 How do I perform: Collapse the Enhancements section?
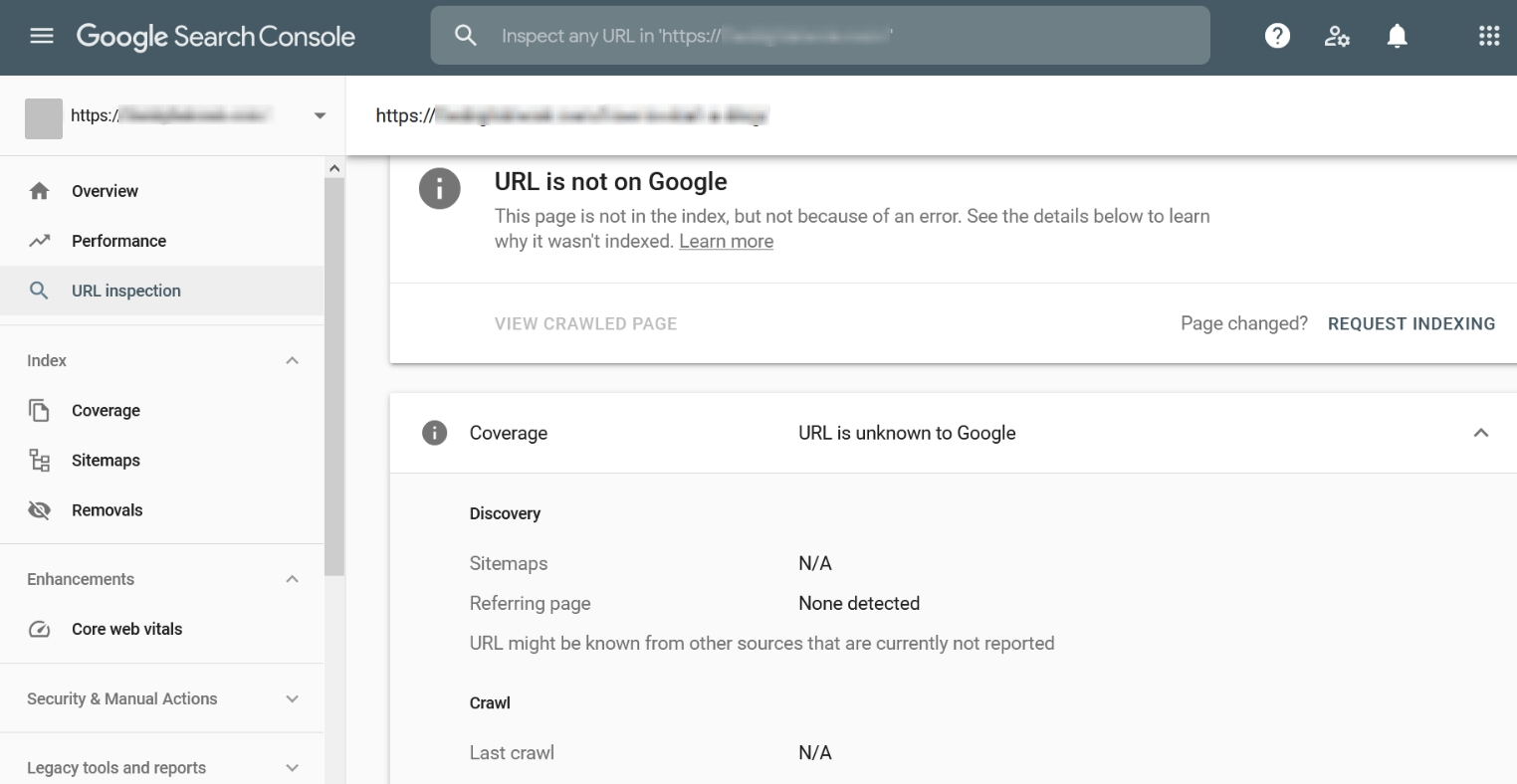click(x=292, y=579)
